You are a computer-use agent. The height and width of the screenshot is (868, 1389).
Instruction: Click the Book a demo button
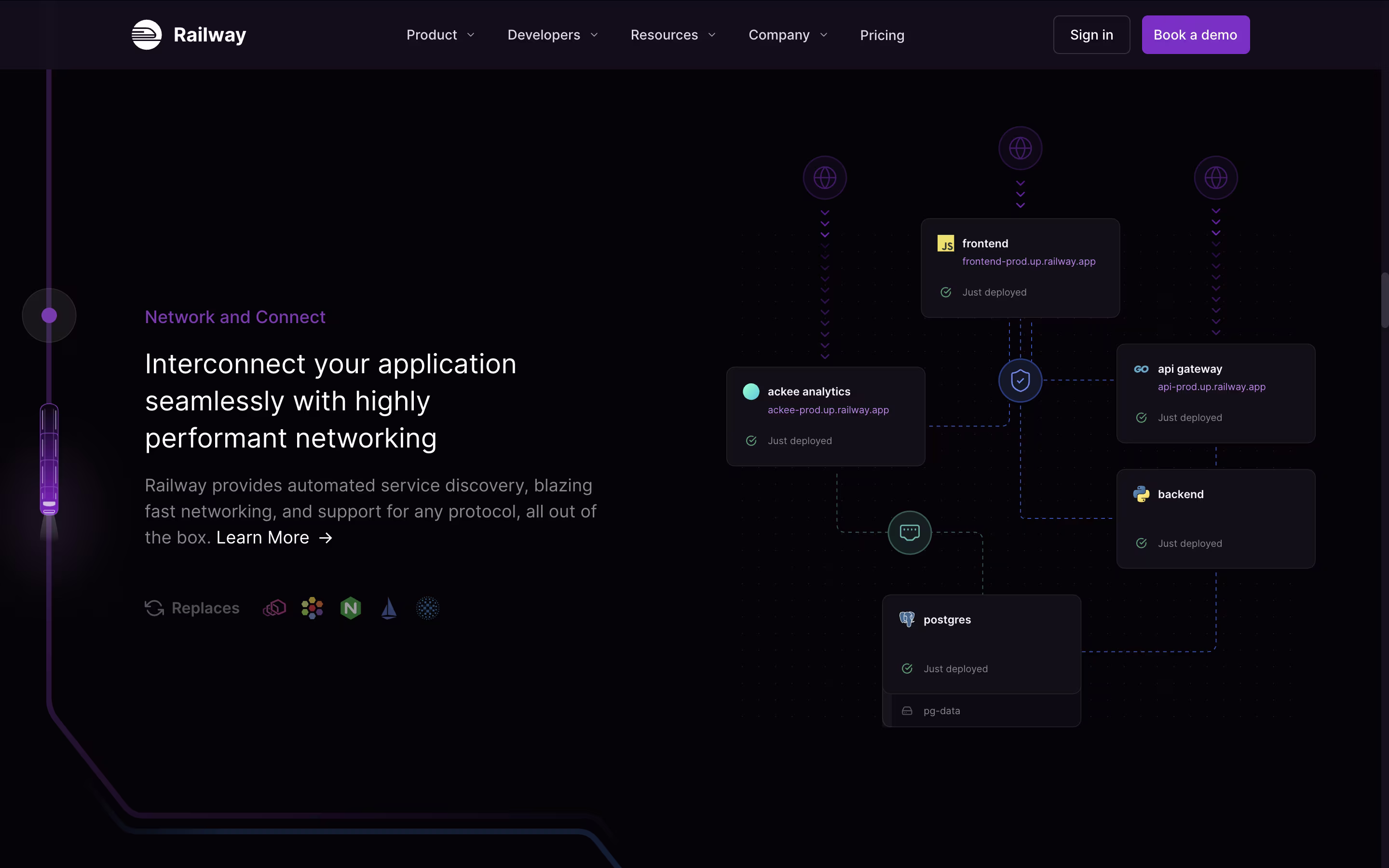coord(1195,35)
